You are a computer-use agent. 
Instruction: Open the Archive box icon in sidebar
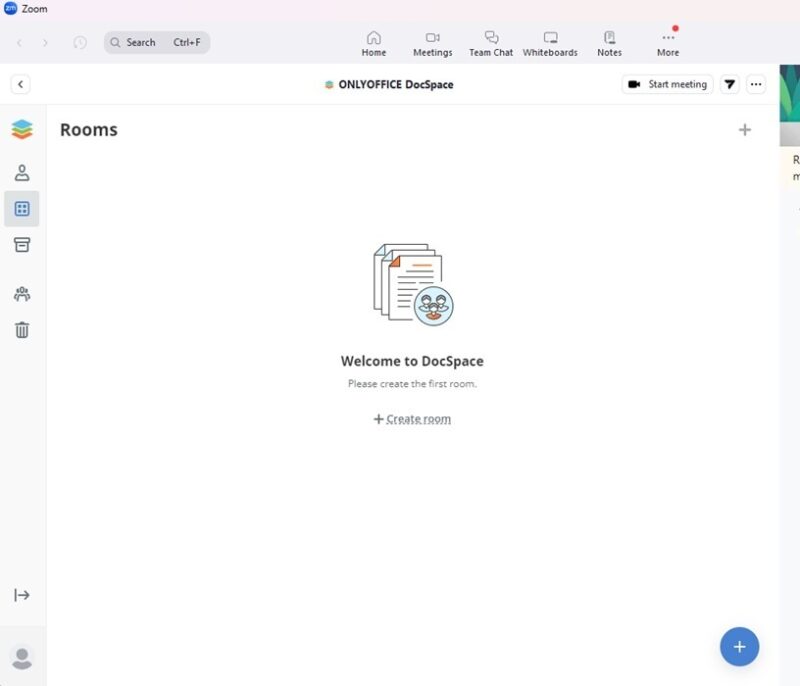[22, 245]
